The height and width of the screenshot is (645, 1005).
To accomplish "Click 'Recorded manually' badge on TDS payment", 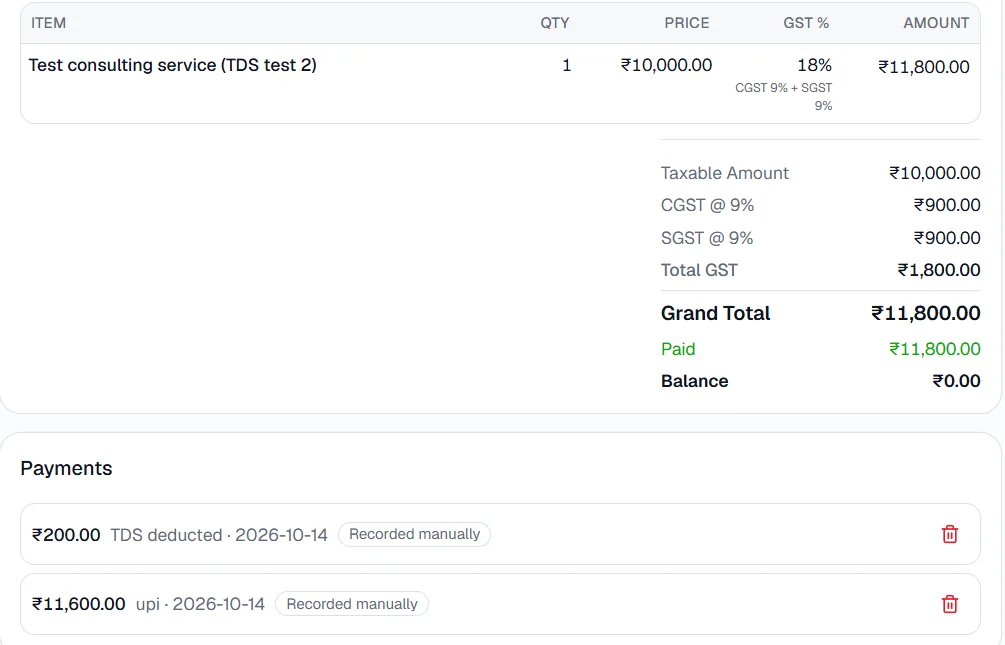I will click(414, 534).
